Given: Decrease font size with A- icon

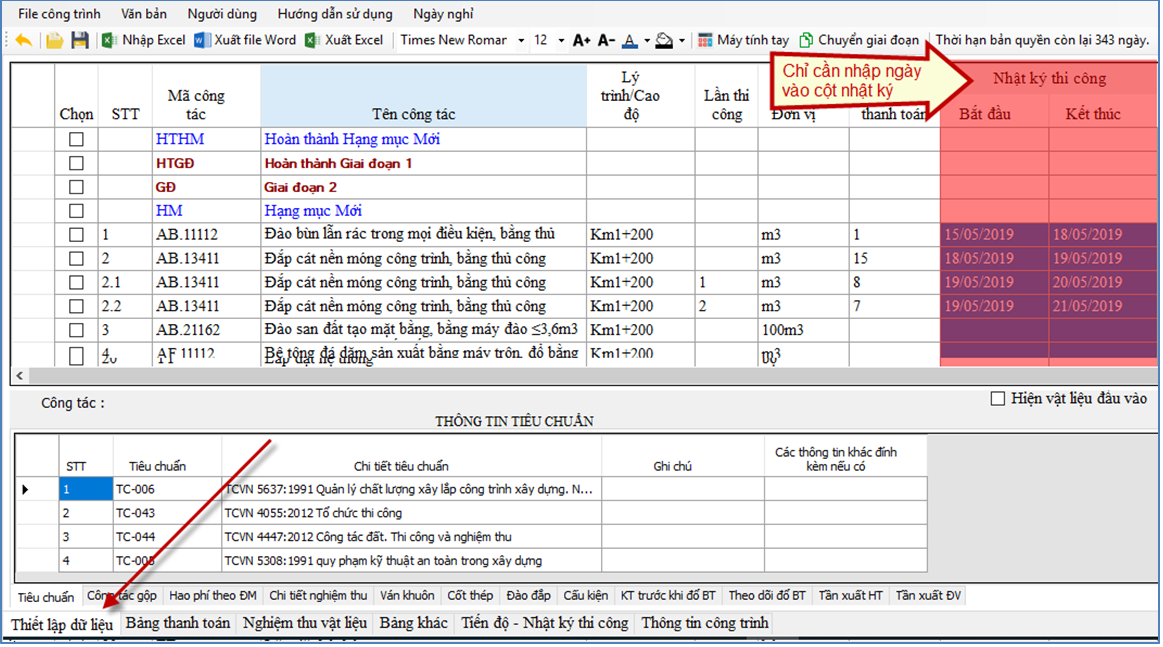Looking at the screenshot, I should pyautogui.click(x=606, y=41).
